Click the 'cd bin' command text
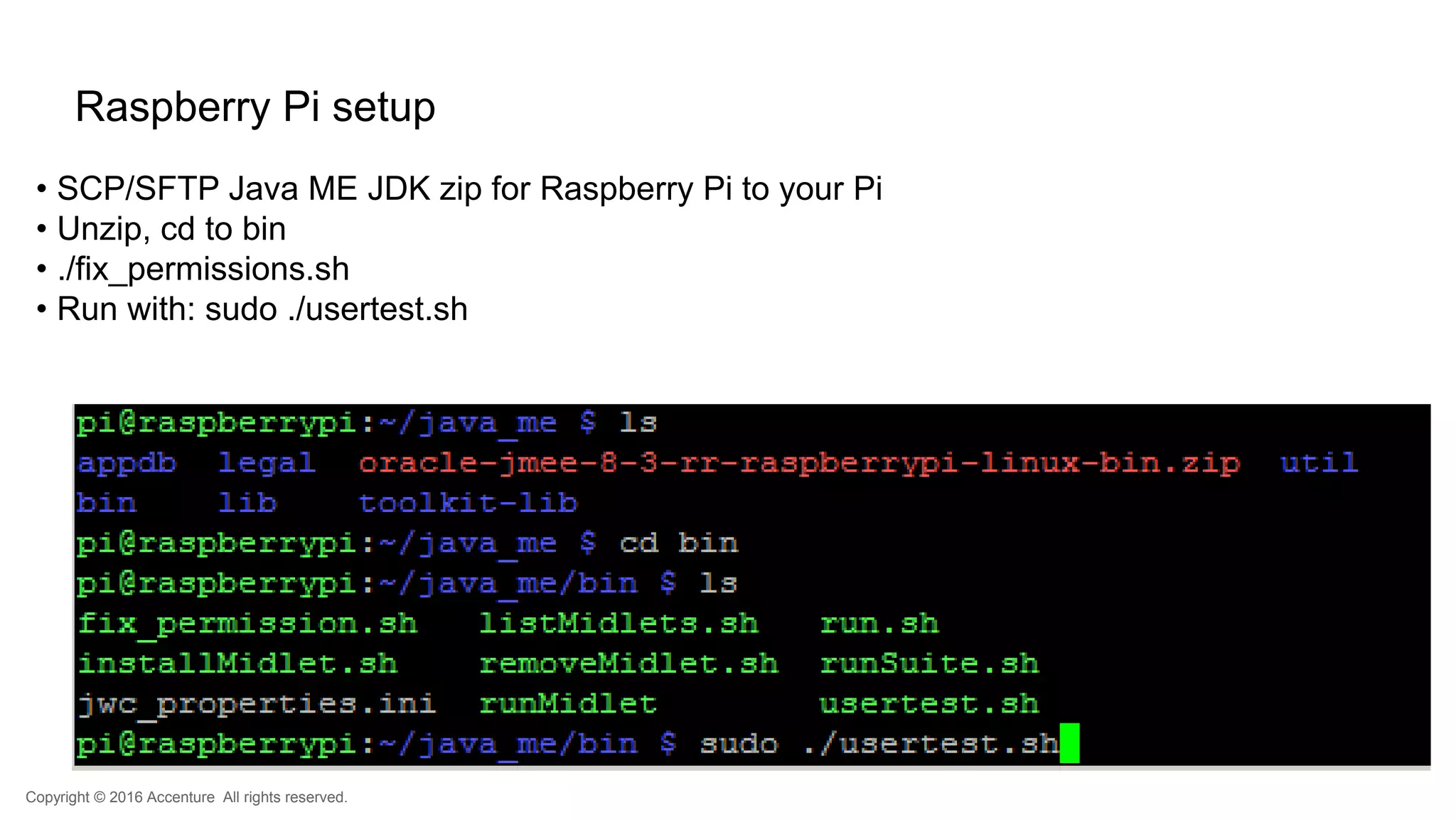This screenshot has height=820, width=1456. [x=679, y=543]
